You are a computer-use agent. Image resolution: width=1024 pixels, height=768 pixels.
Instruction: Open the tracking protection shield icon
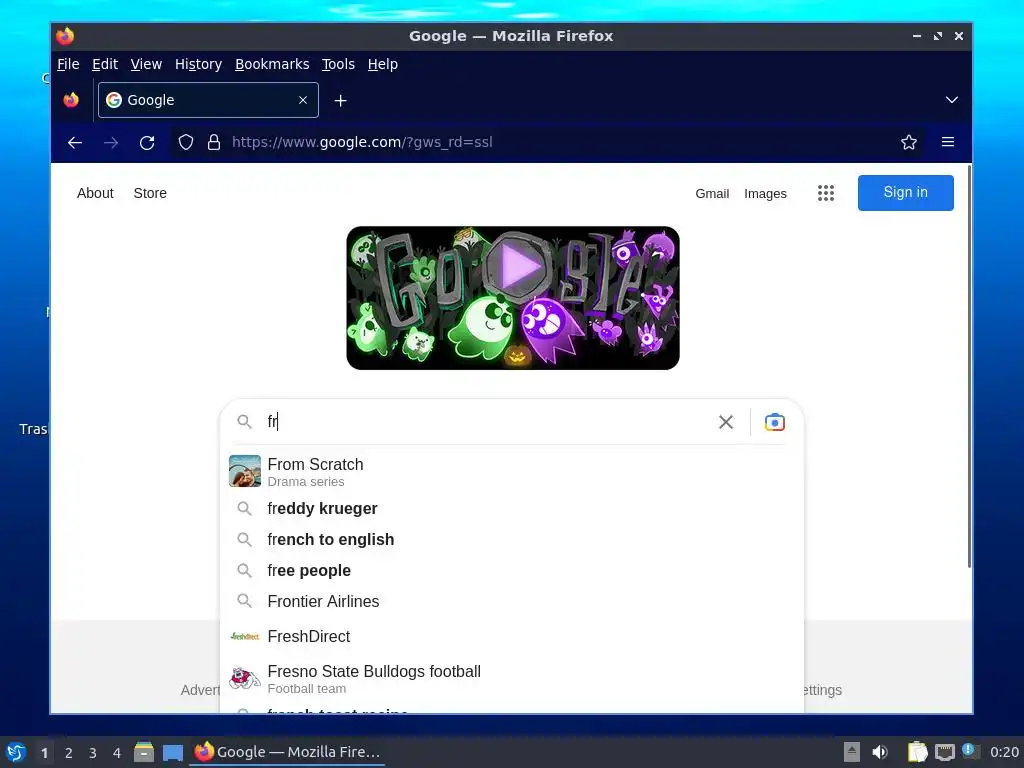[186, 142]
